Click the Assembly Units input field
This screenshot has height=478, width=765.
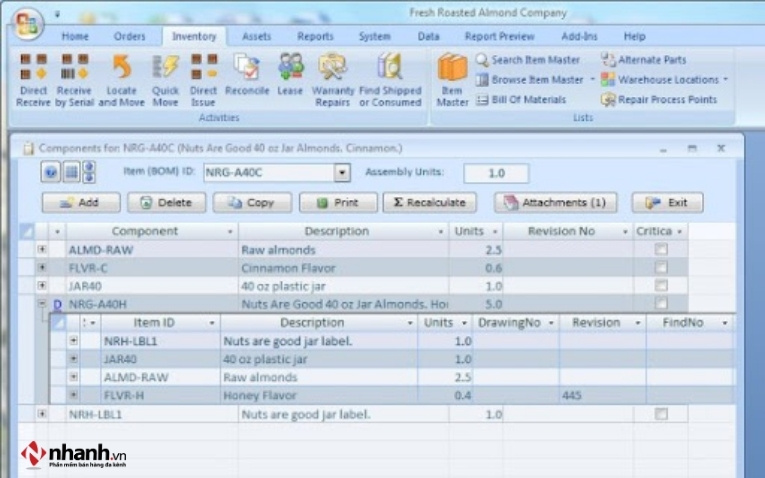(x=496, y=173)
